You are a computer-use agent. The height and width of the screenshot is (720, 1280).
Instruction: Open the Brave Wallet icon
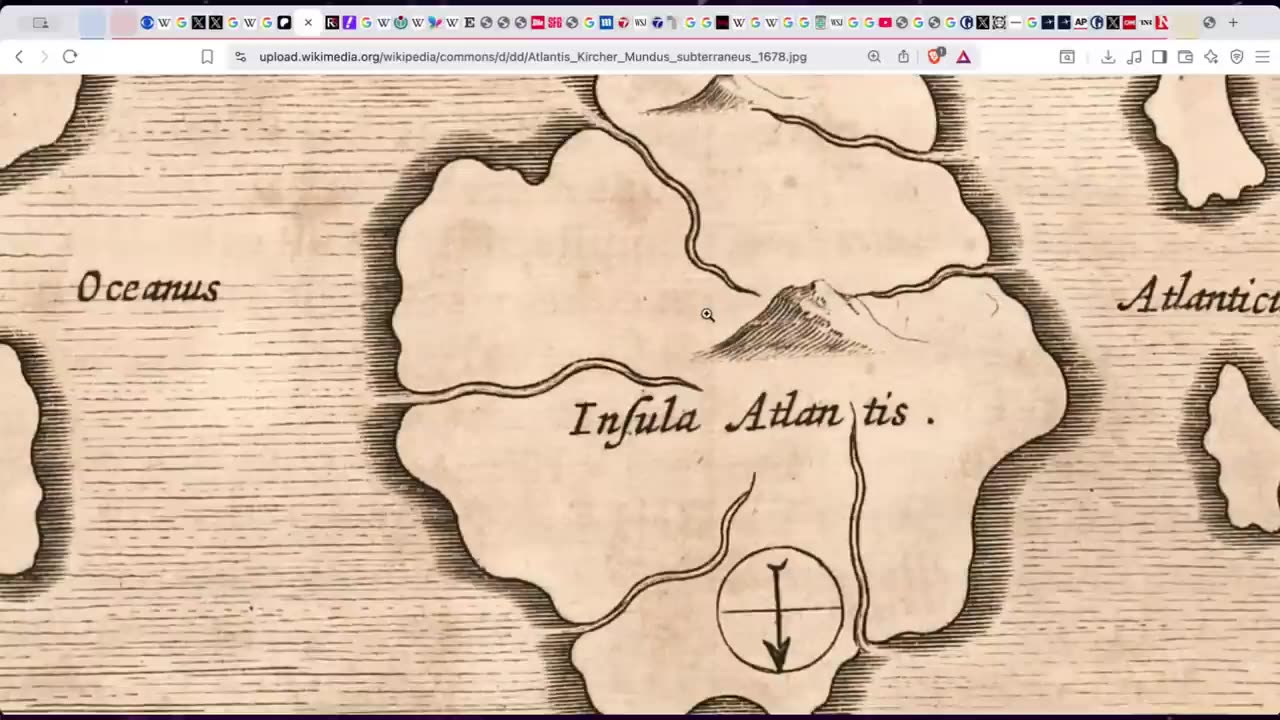(x=1185, y=57)
